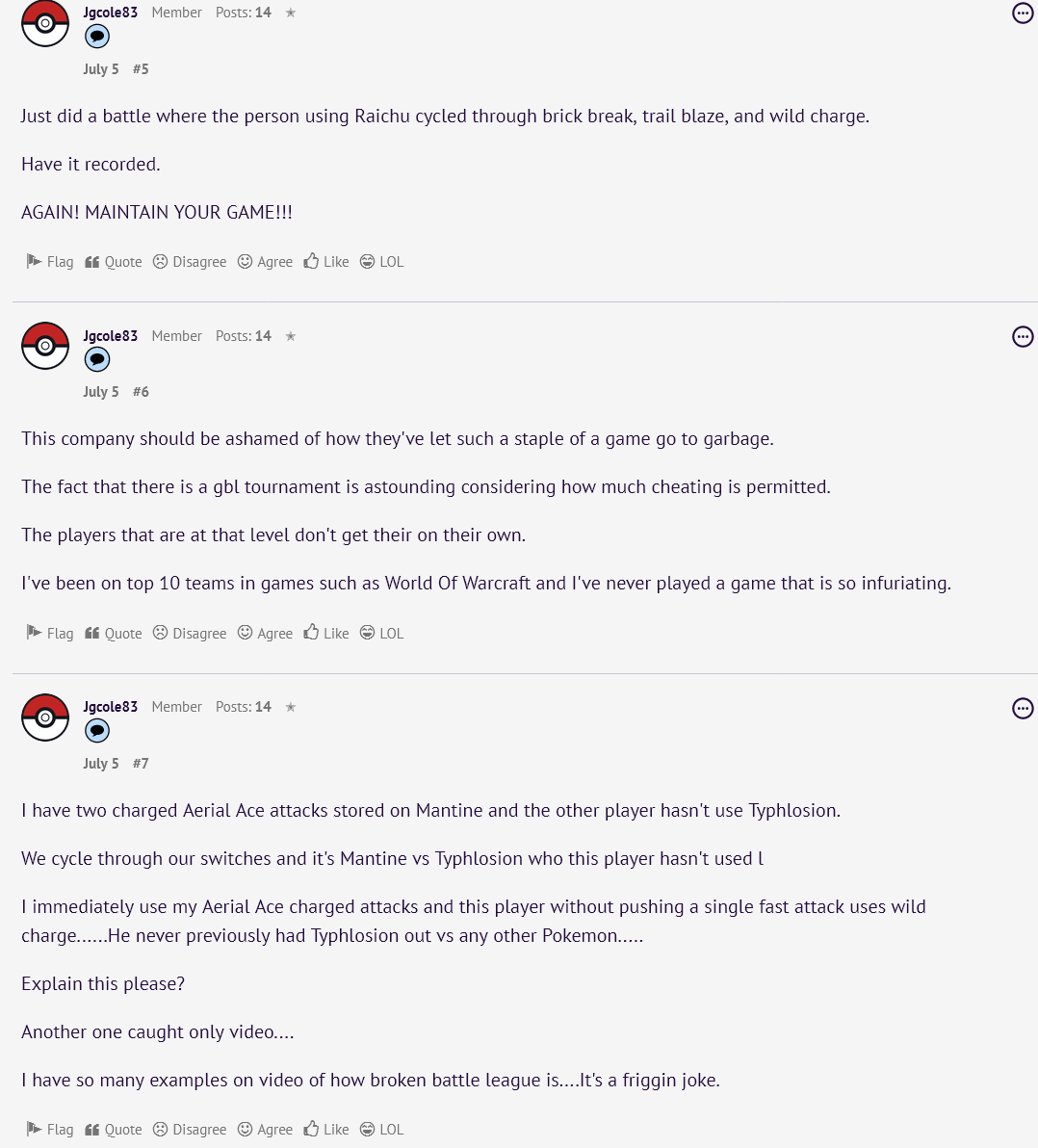This screenshot has width=1038, height=1148.
Task: Open options menu for post #5
Action: 1023,13
